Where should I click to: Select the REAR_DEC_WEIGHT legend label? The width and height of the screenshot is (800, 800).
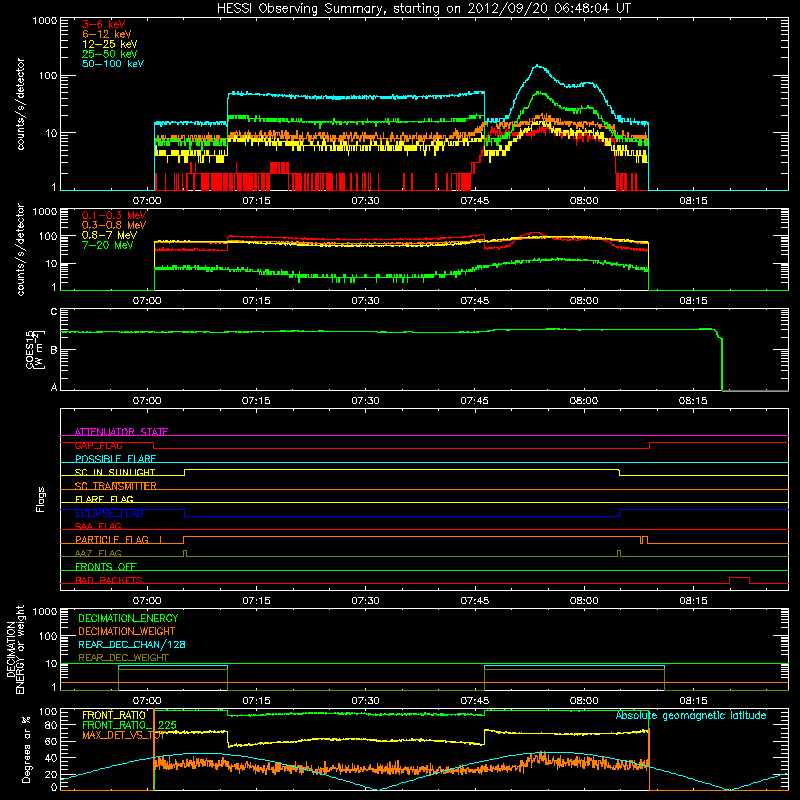123,658
